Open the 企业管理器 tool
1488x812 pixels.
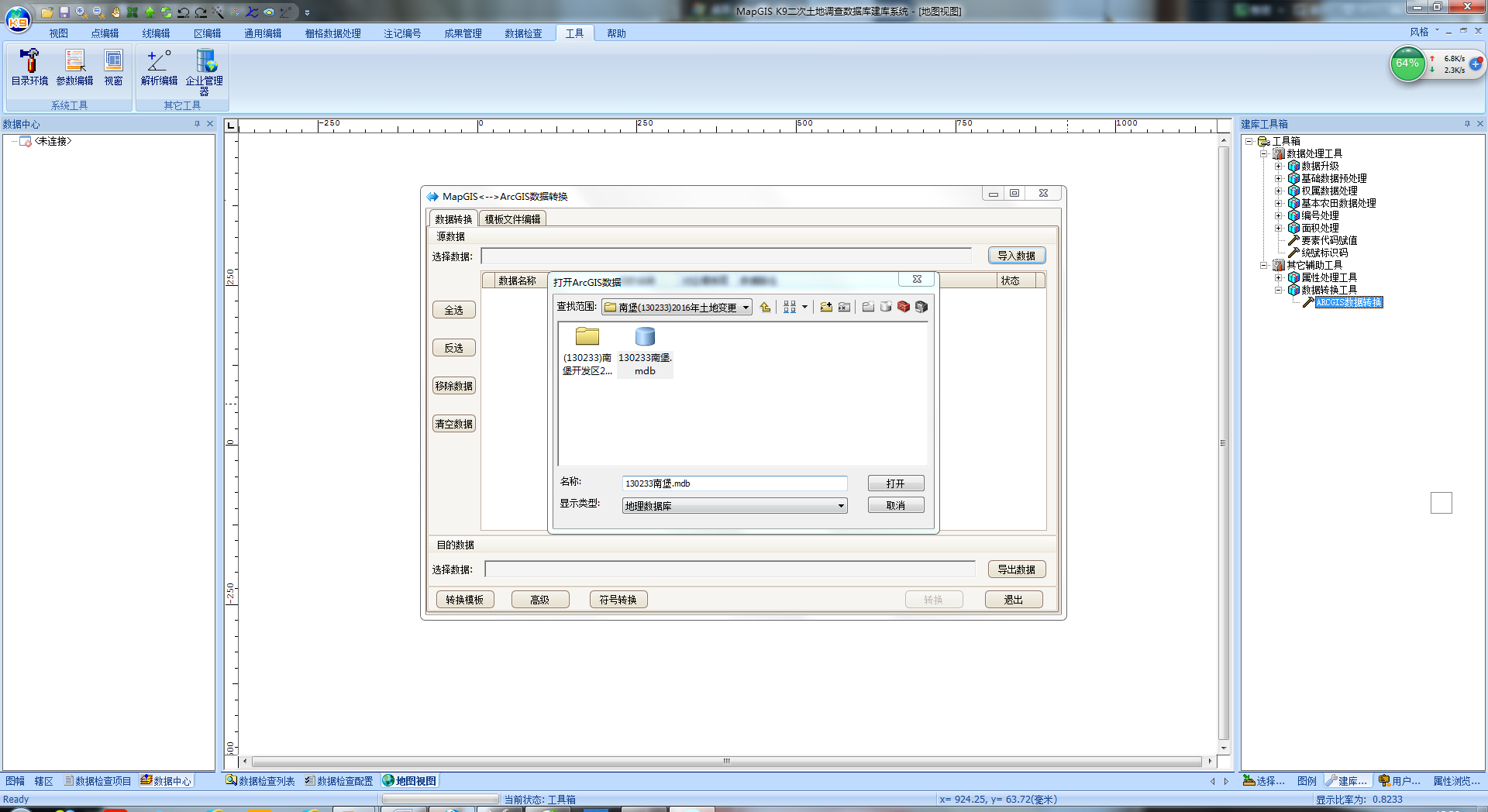(205, 72)
